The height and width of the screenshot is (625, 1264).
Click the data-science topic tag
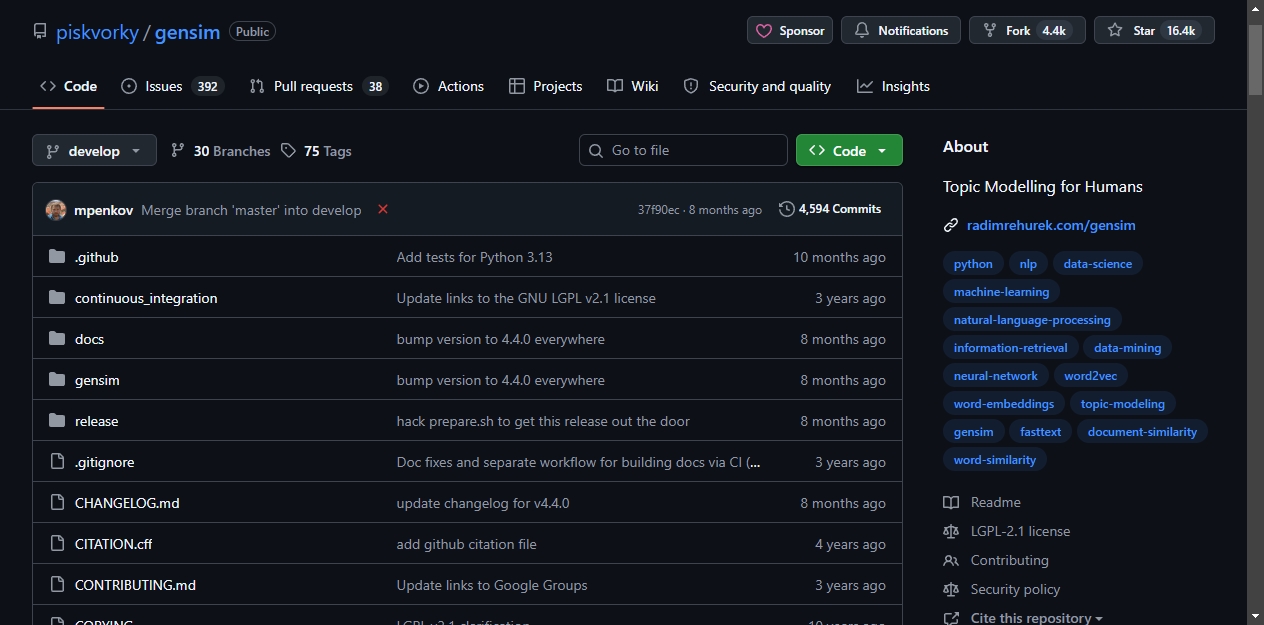coord(1098,264)
